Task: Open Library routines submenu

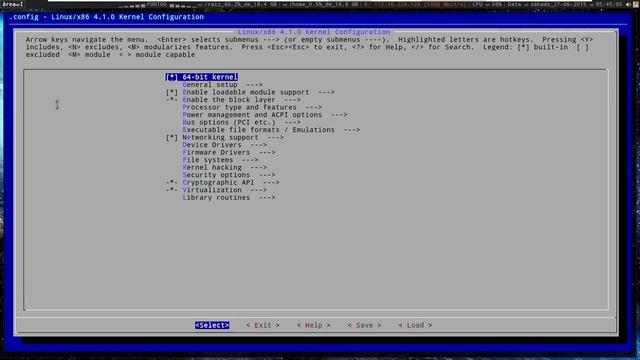Action: pos(229,198)
